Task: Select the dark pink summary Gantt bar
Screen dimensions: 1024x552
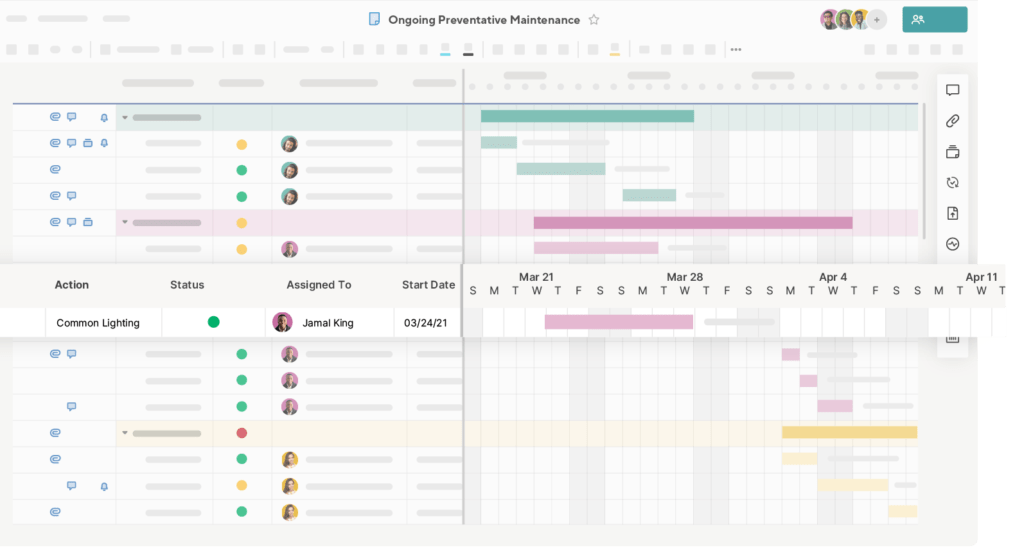Action: pos(693,223)
